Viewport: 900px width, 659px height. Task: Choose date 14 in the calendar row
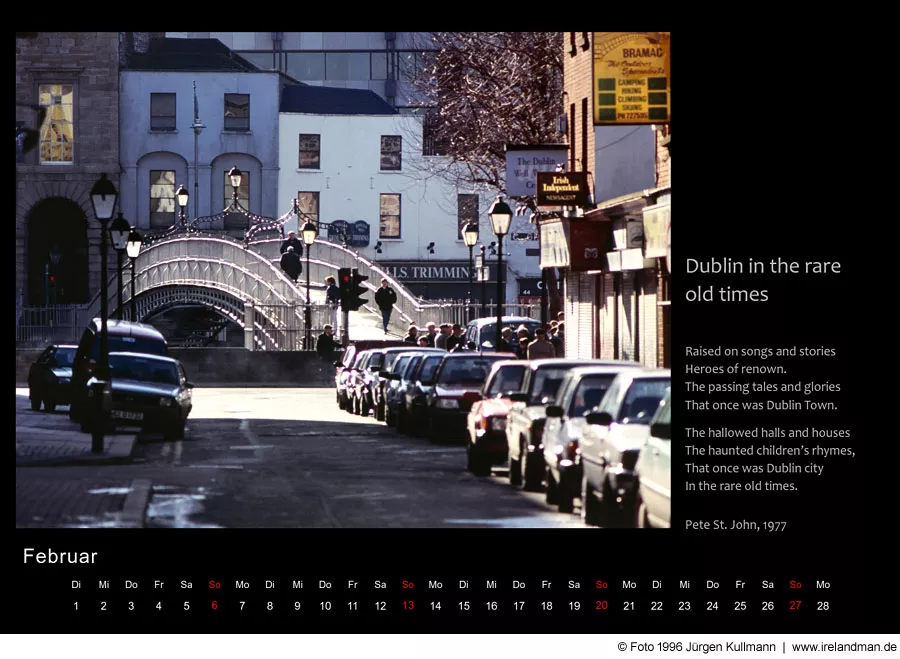[x=436, y=606]
